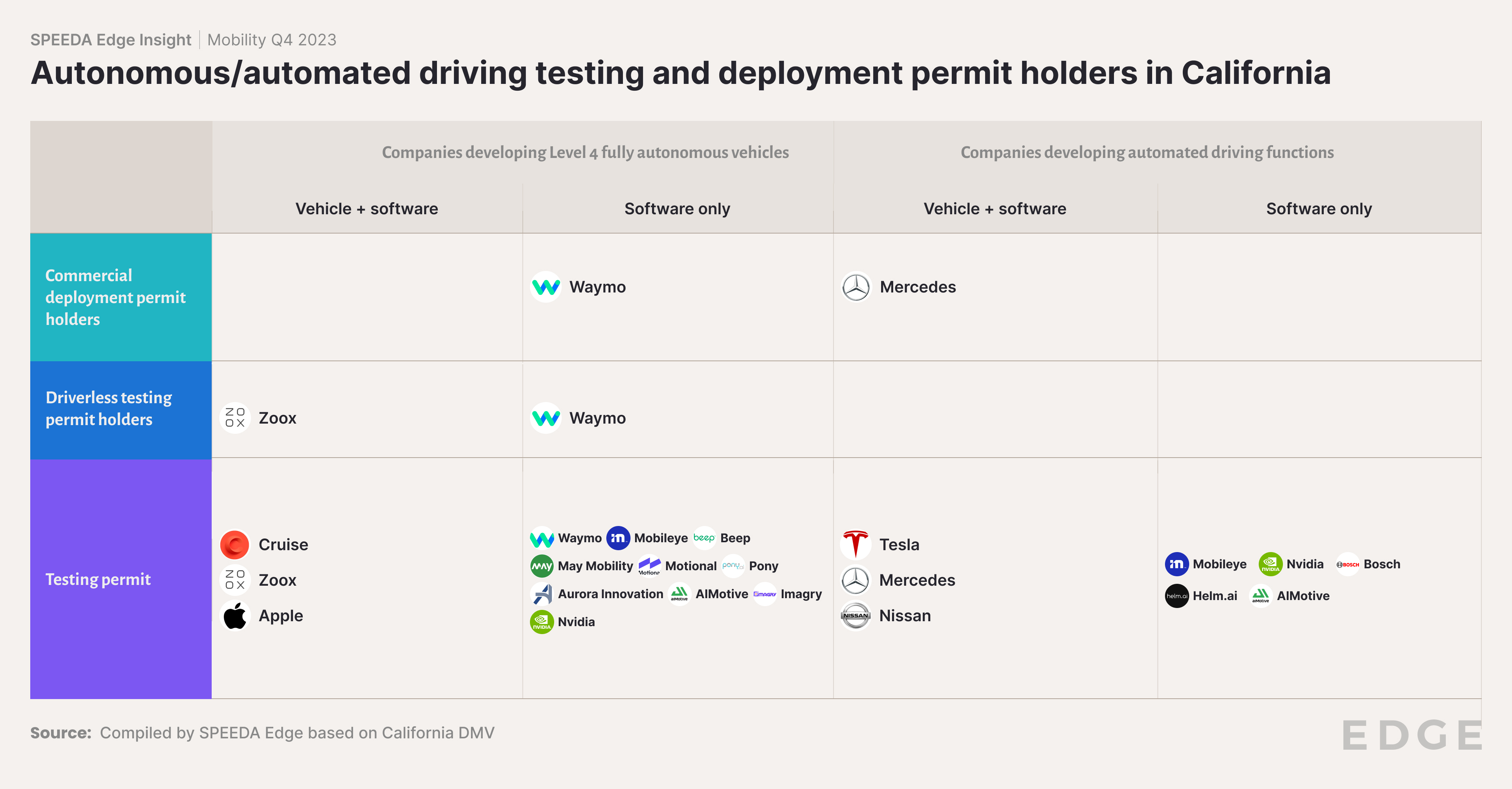Screen dimensions: 1512x789
Task: Click the Tesla company name
Action: pos(899,545)
